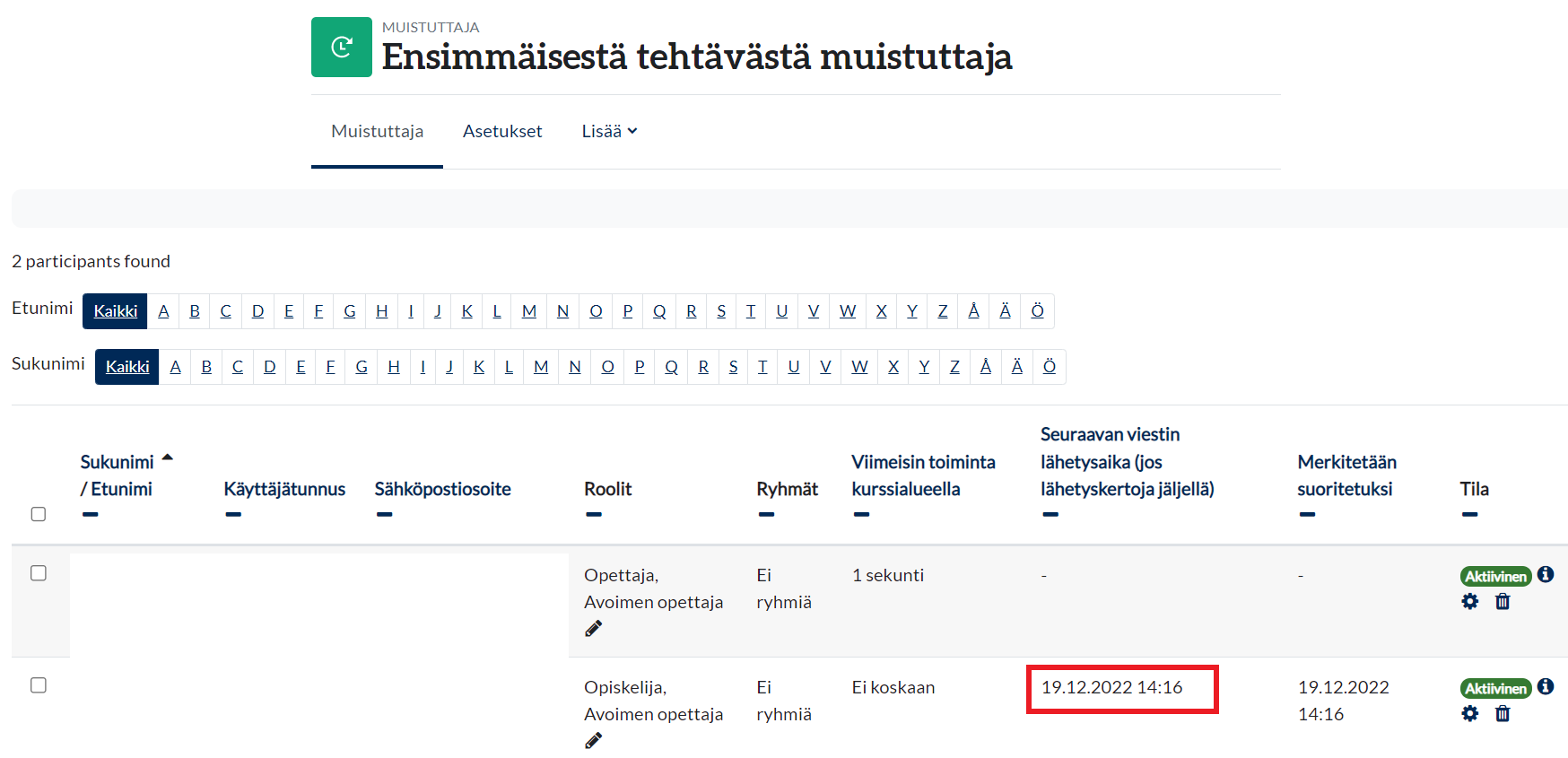
Task: Collapse the Roolit column
Action: (x=594, y=515)
